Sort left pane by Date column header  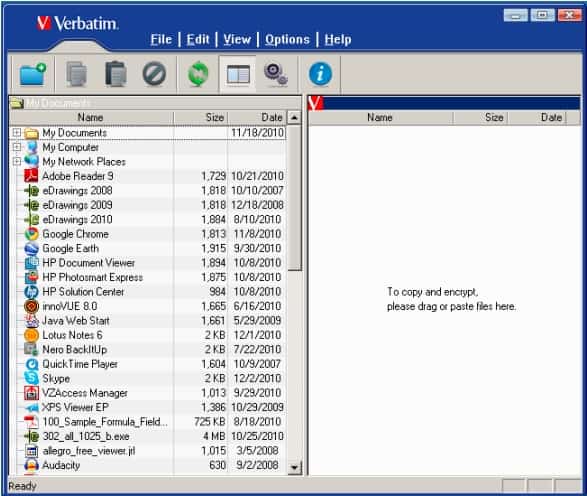click(257, 118)
